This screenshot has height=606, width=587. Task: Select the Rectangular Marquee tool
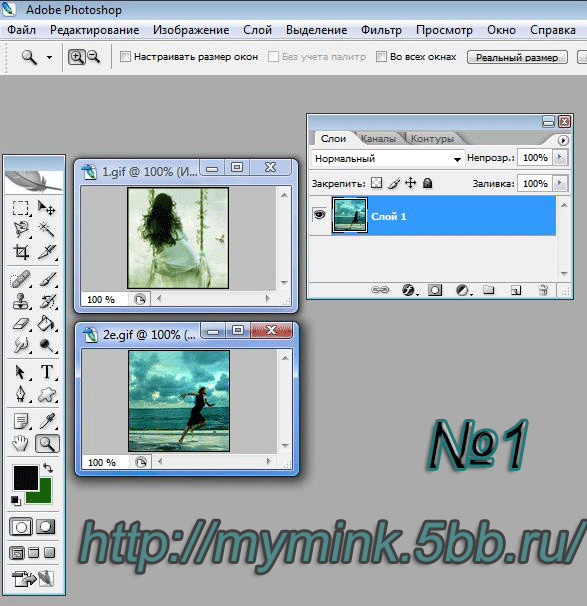(x=20, y=208)
